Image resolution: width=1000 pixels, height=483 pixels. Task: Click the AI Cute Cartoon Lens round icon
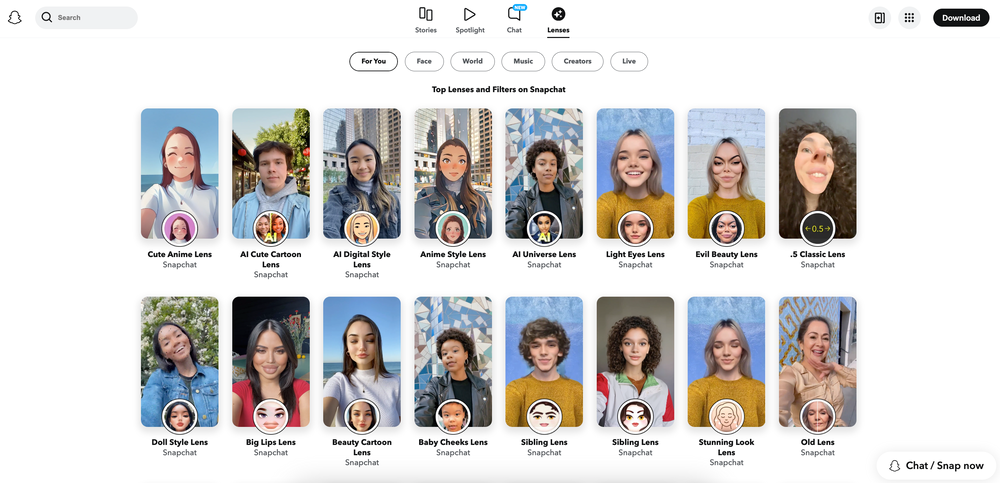click(271, 228)
